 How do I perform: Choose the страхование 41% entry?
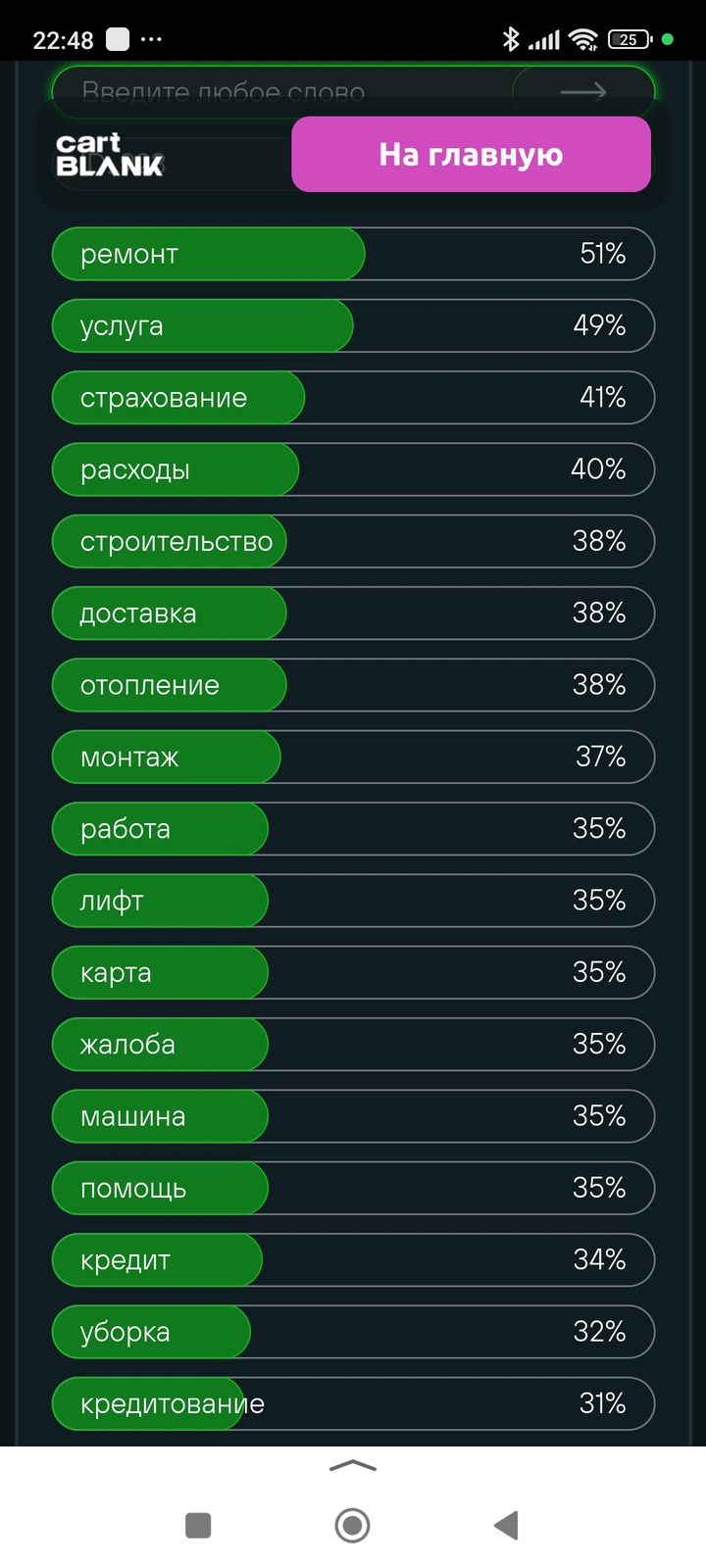point(353,397)
